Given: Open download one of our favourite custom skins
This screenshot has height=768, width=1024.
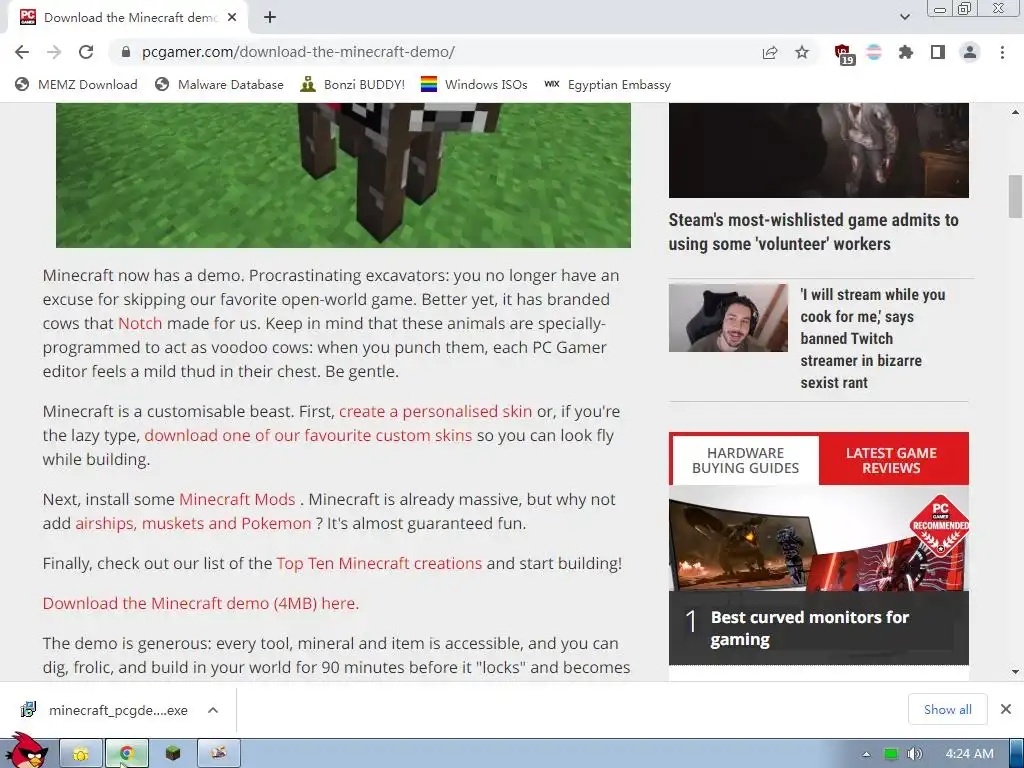Looking at the screenshot, I should point(308,436).
